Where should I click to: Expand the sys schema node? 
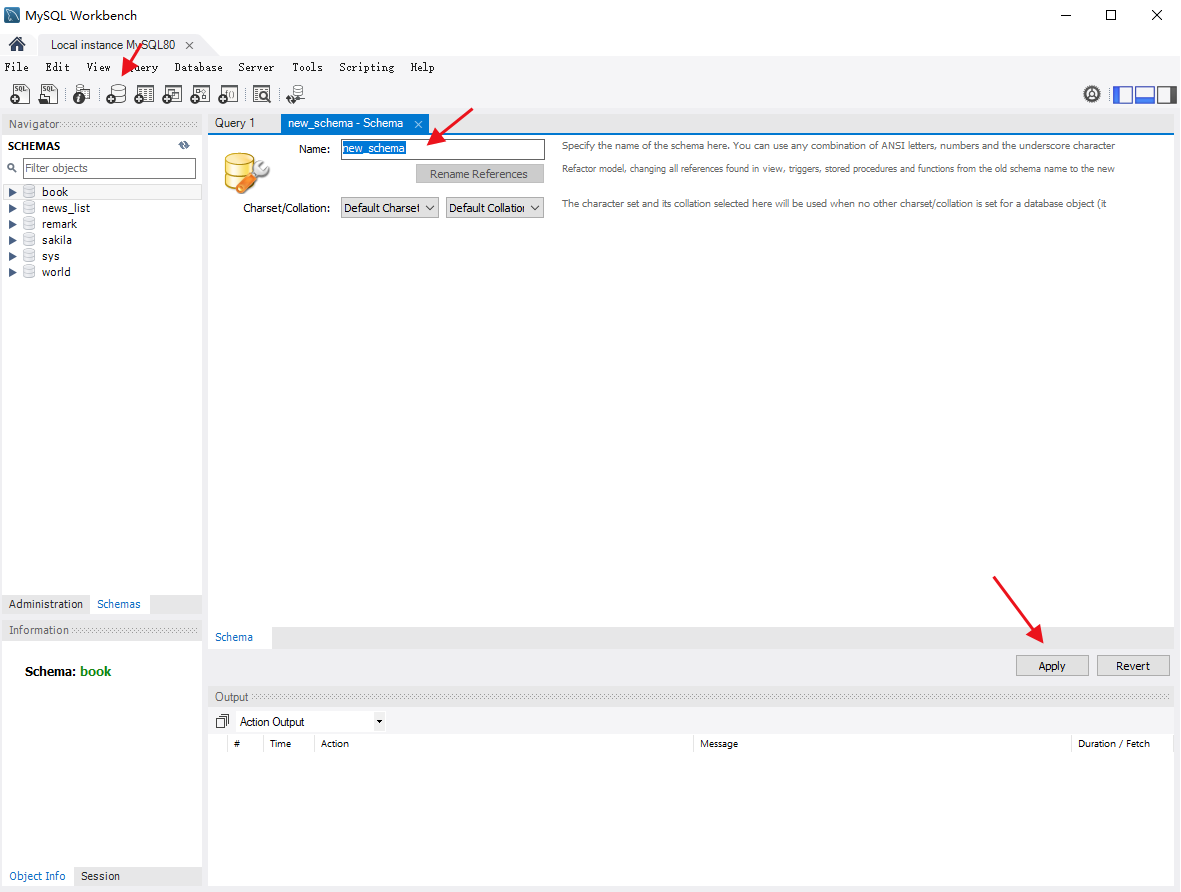pyautogui.click(x=13, y=256)
